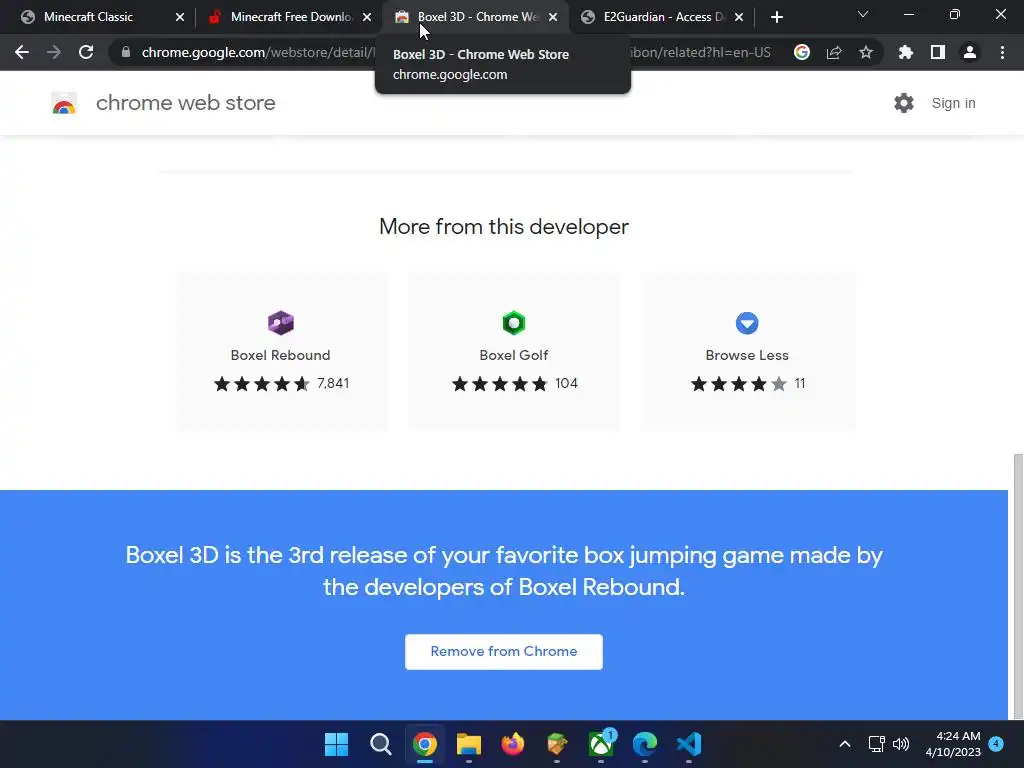Image resolution: width=1024 pixels, height=768 pixels.
Task: View site lock information icon
Action: pos(126,52)
